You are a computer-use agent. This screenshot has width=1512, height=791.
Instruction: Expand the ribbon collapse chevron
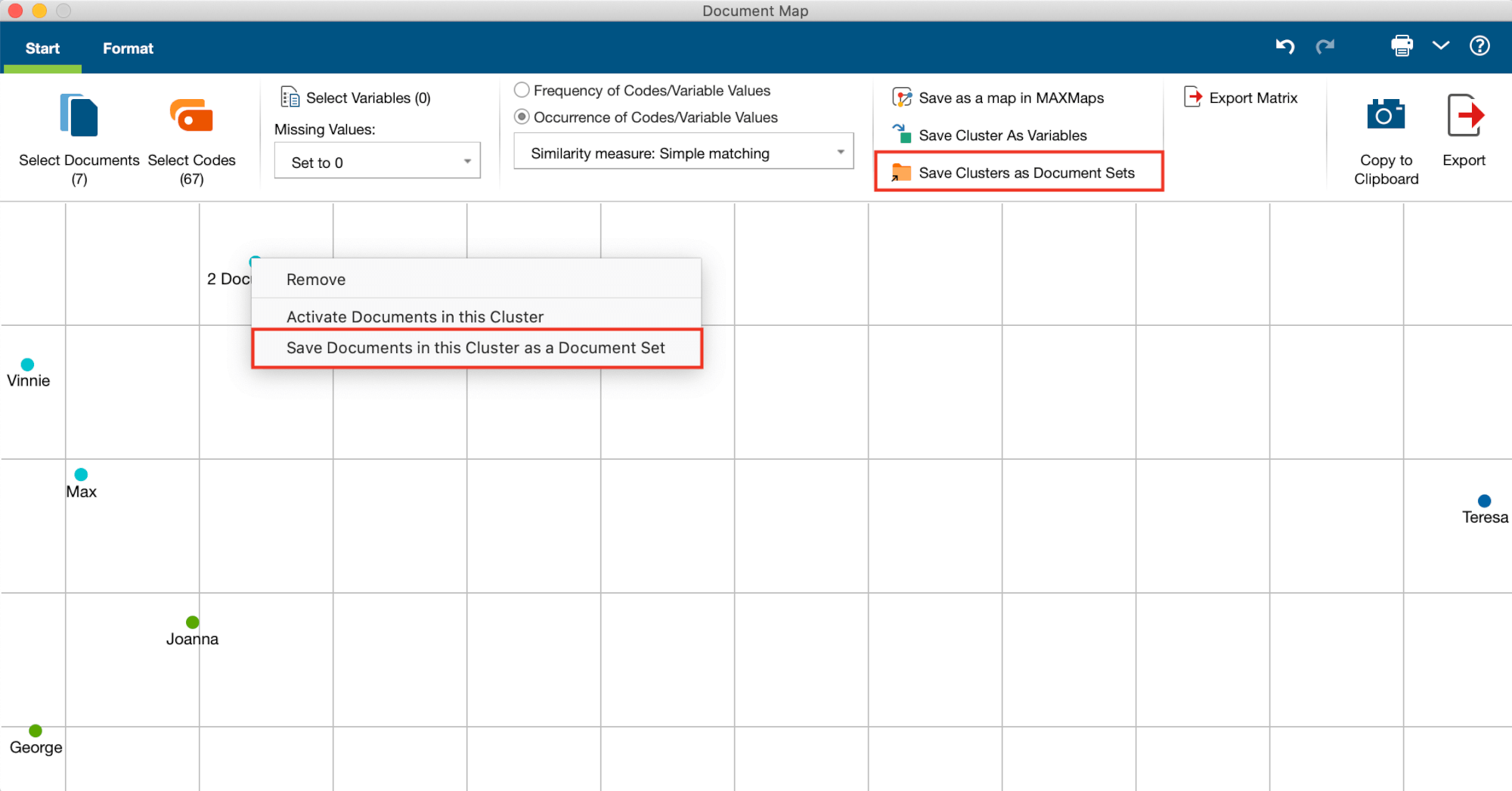click(1441, 46)
